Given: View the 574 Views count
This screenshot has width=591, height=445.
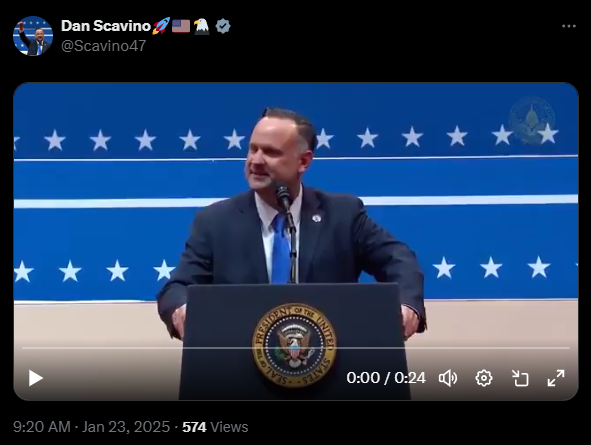Looking at the screenshot, I should point(215,427).
